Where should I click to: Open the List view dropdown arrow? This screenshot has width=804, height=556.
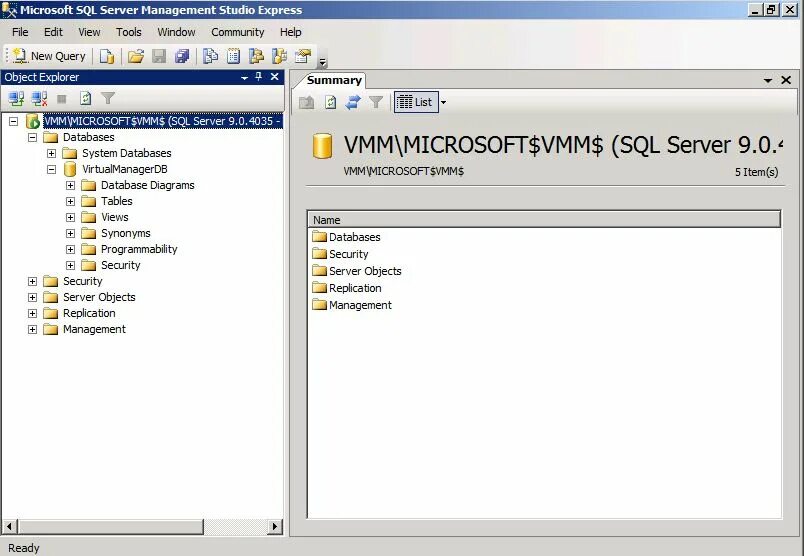pos(444,102)
